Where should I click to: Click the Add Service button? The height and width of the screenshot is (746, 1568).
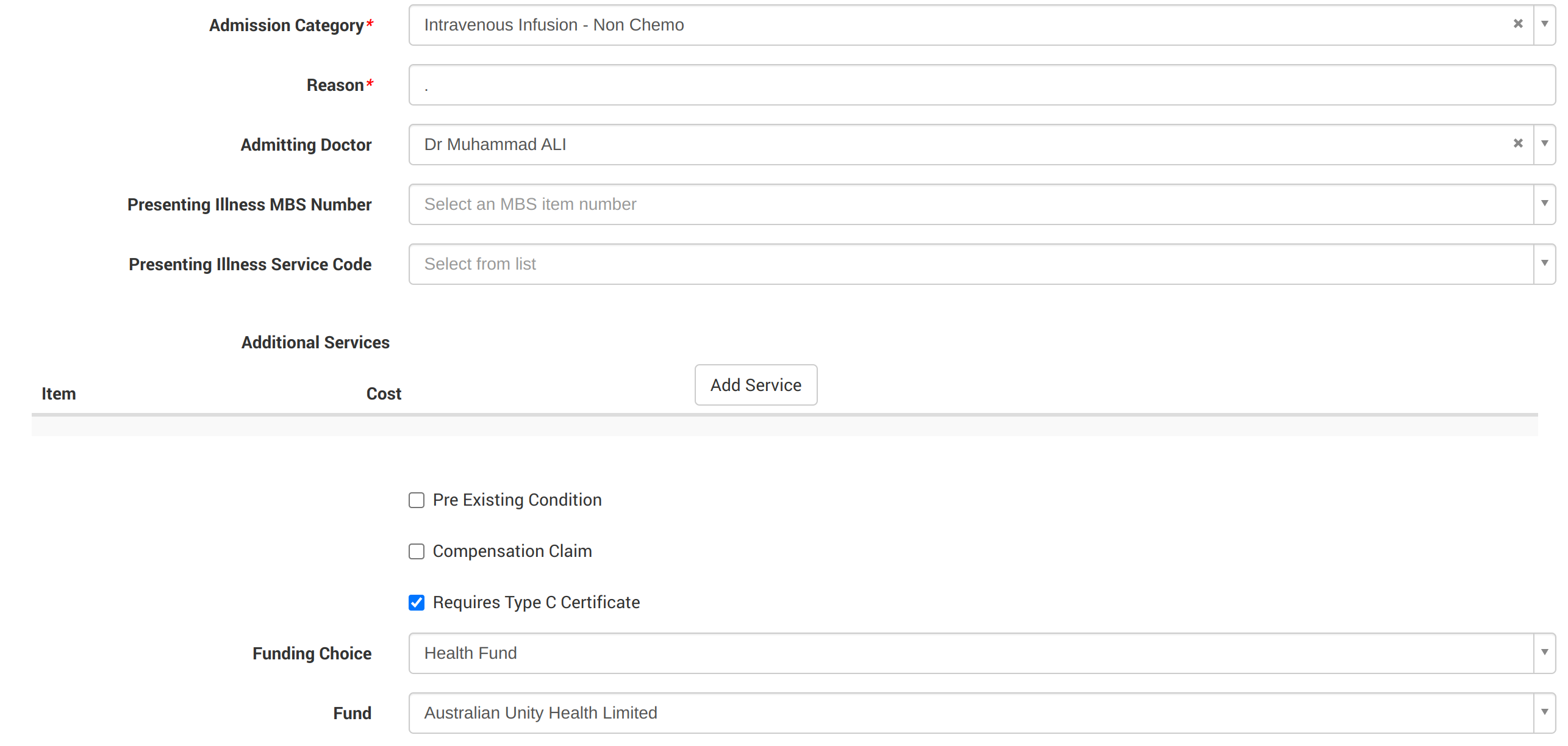[x=755, y=385]
